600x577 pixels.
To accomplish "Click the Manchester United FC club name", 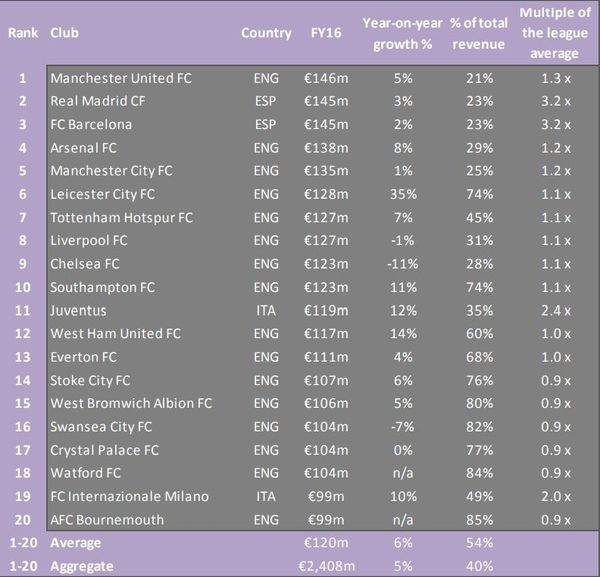I will pyautogui.click(x=121, y=78).
